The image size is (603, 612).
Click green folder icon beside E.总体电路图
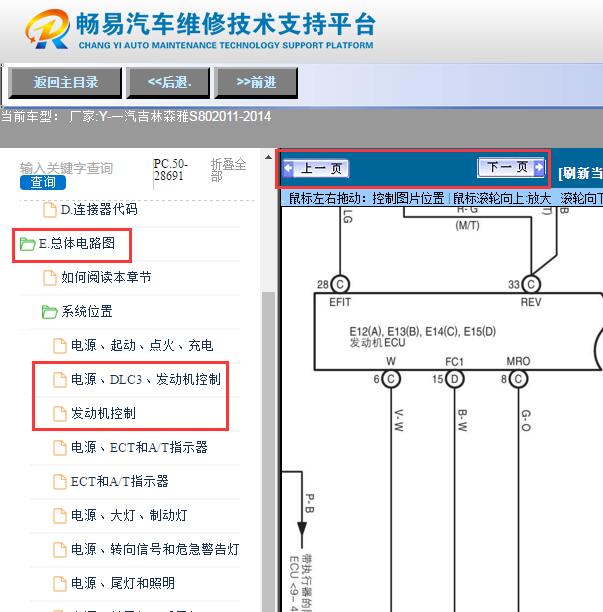click(x=27, y=244)
